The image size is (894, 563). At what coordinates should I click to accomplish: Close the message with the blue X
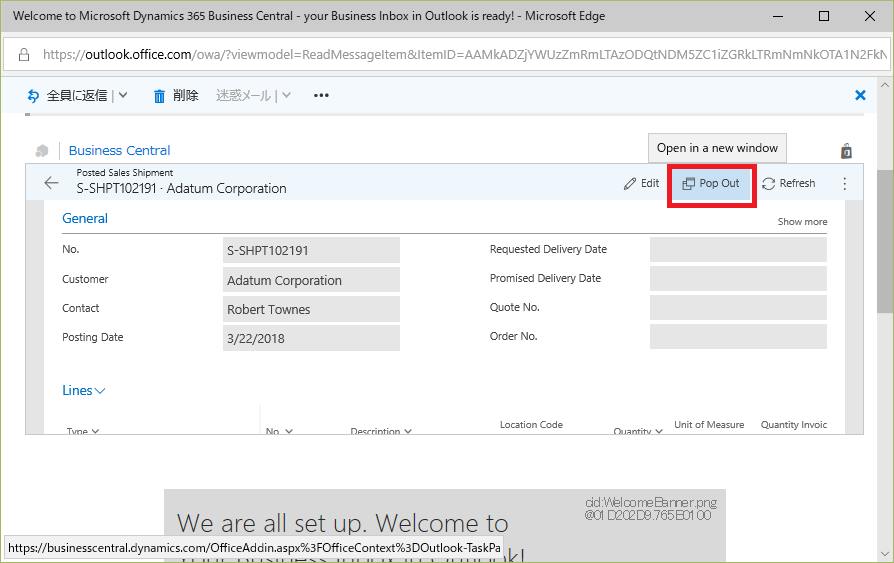coord(860,95)
